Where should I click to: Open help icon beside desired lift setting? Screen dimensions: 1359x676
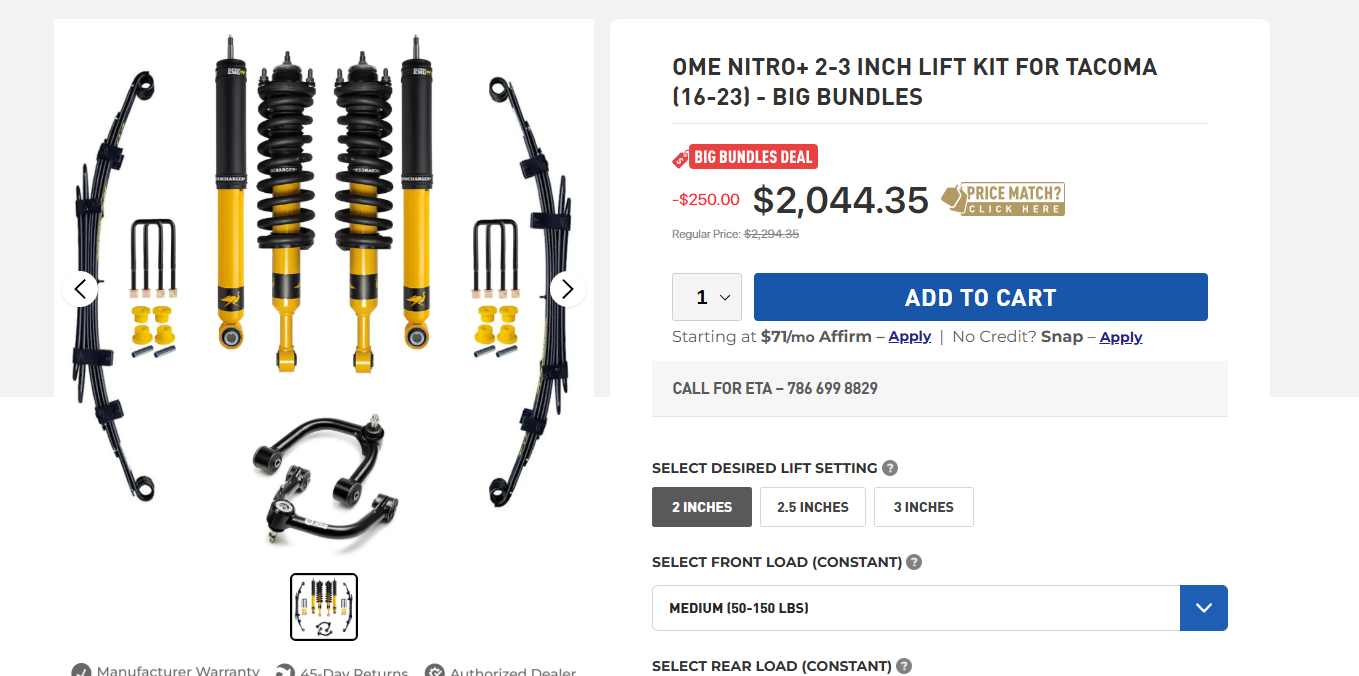pos(890,468)
